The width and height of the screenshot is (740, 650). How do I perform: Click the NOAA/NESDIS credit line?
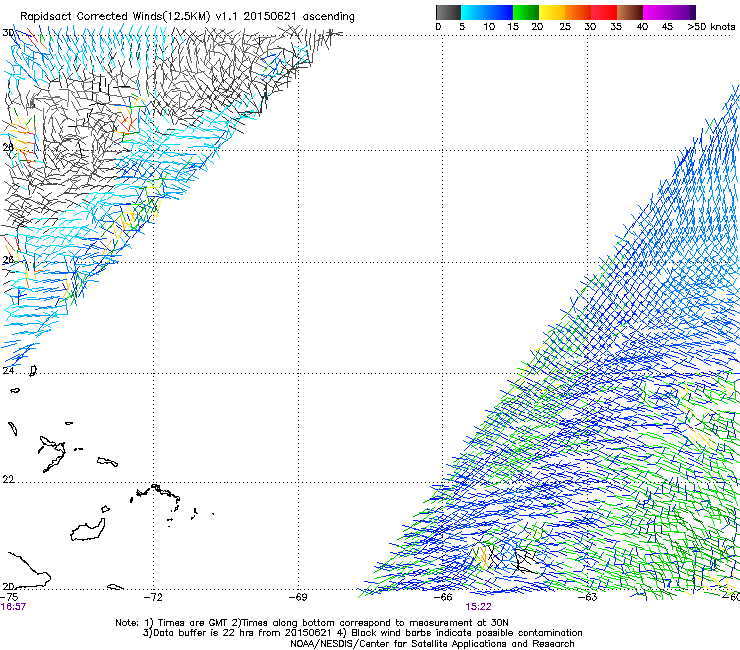pos(432,644)
